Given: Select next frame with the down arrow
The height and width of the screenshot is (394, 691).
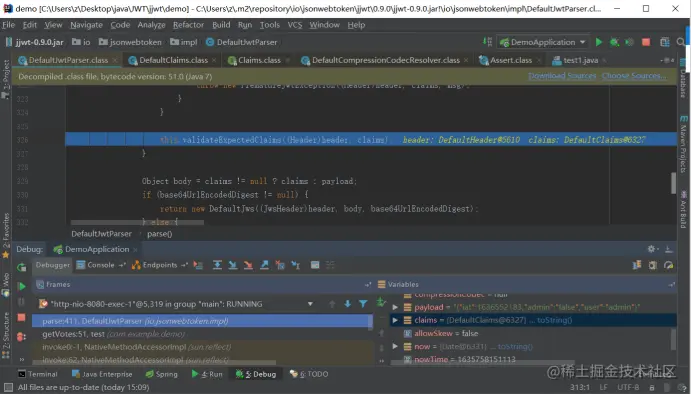Looking at the screenshot, I should (347, 304).
